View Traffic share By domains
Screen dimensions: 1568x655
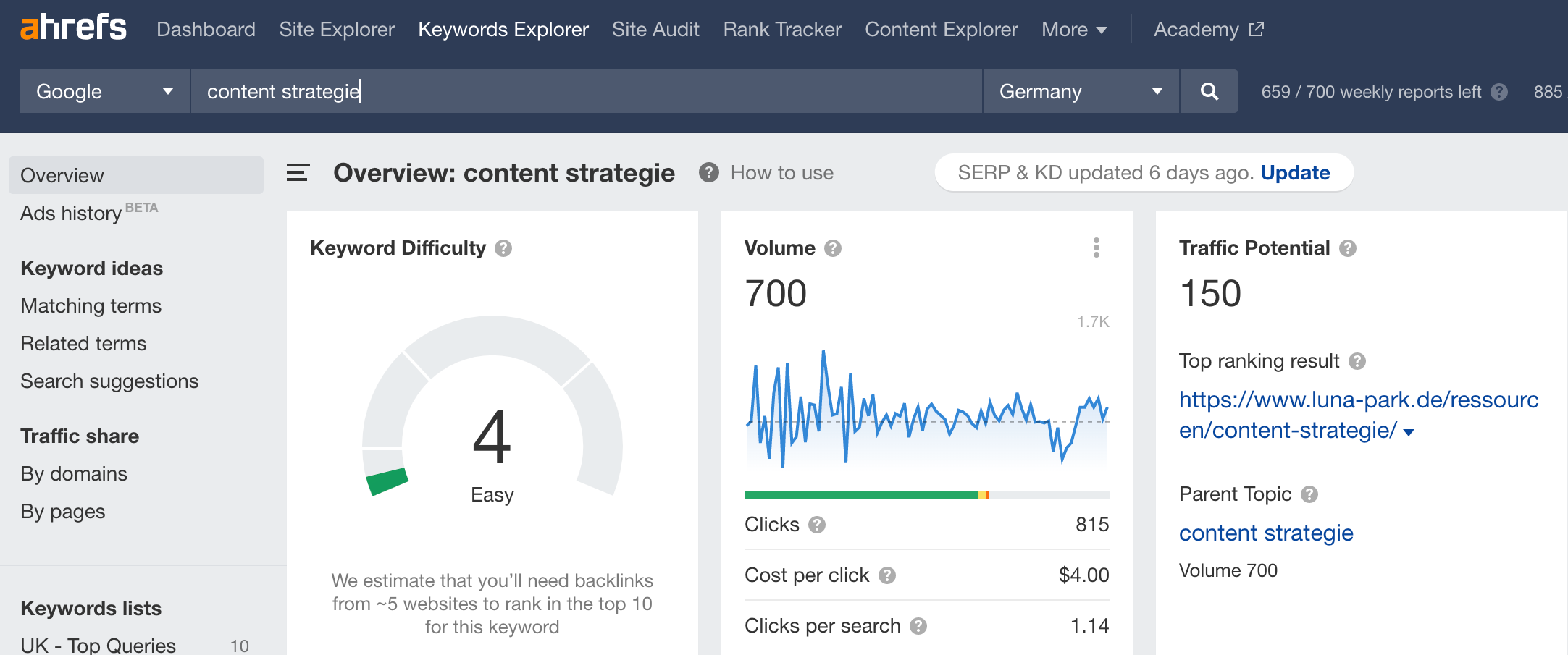point(74,474)
